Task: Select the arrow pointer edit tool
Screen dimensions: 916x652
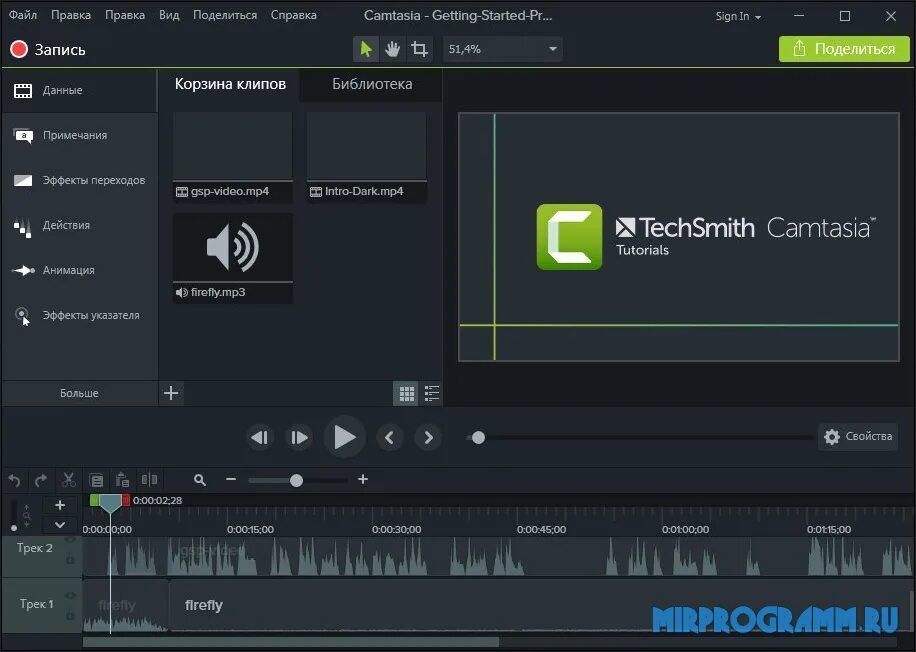Action: [x=366, y=49]
